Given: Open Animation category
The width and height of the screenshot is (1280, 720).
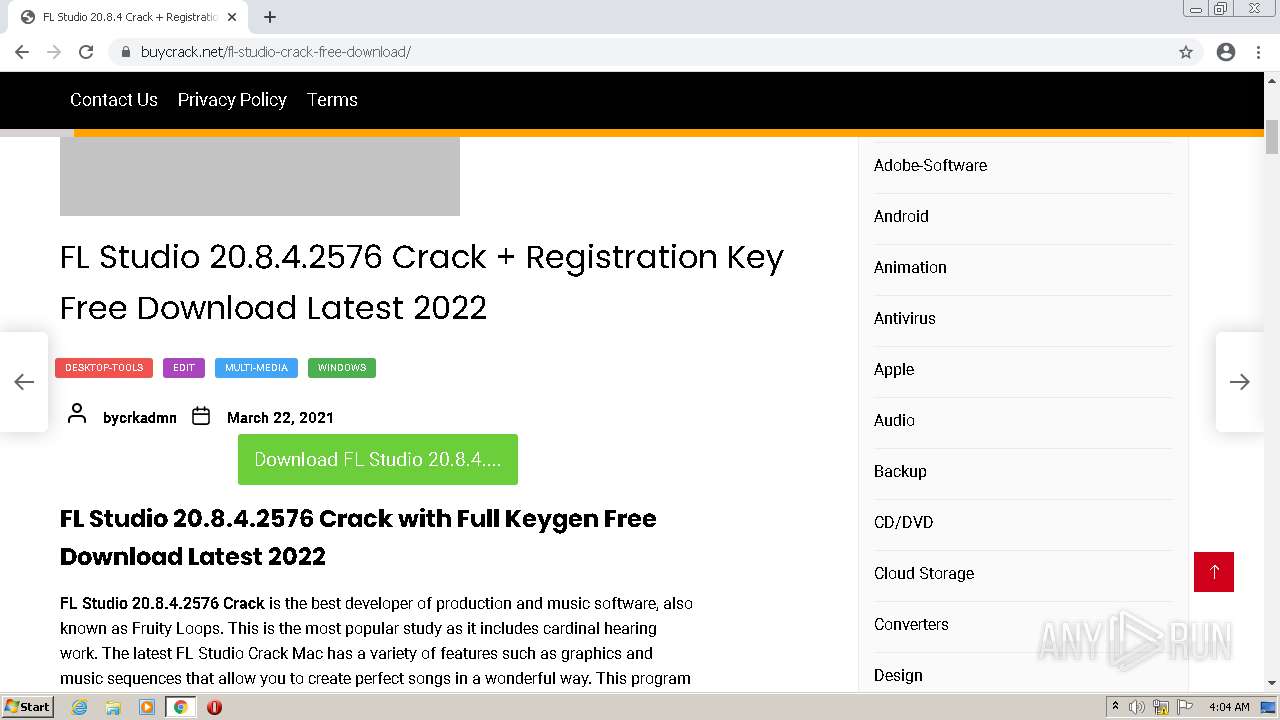Looking at the screenshot, I should pos(910,268).
